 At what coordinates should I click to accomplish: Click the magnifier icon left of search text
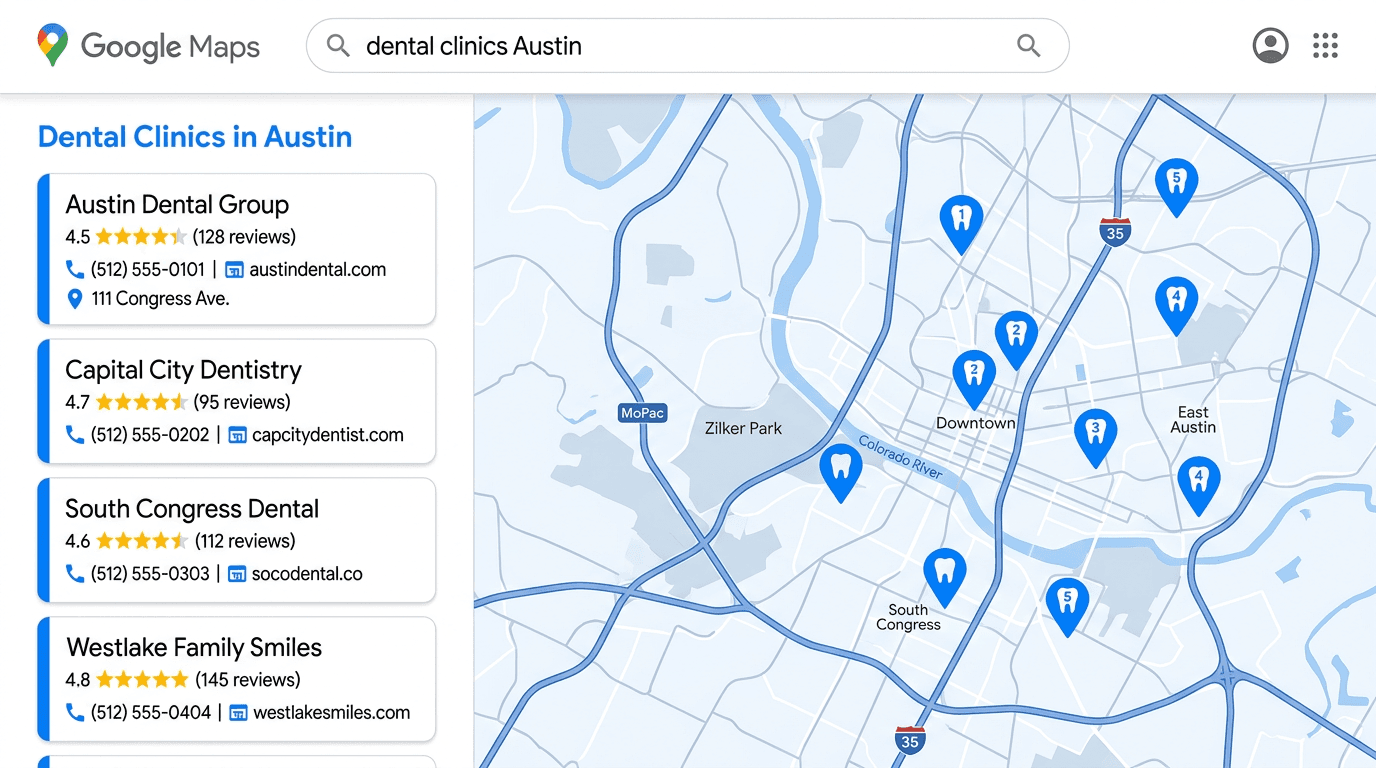coord(338,46)
